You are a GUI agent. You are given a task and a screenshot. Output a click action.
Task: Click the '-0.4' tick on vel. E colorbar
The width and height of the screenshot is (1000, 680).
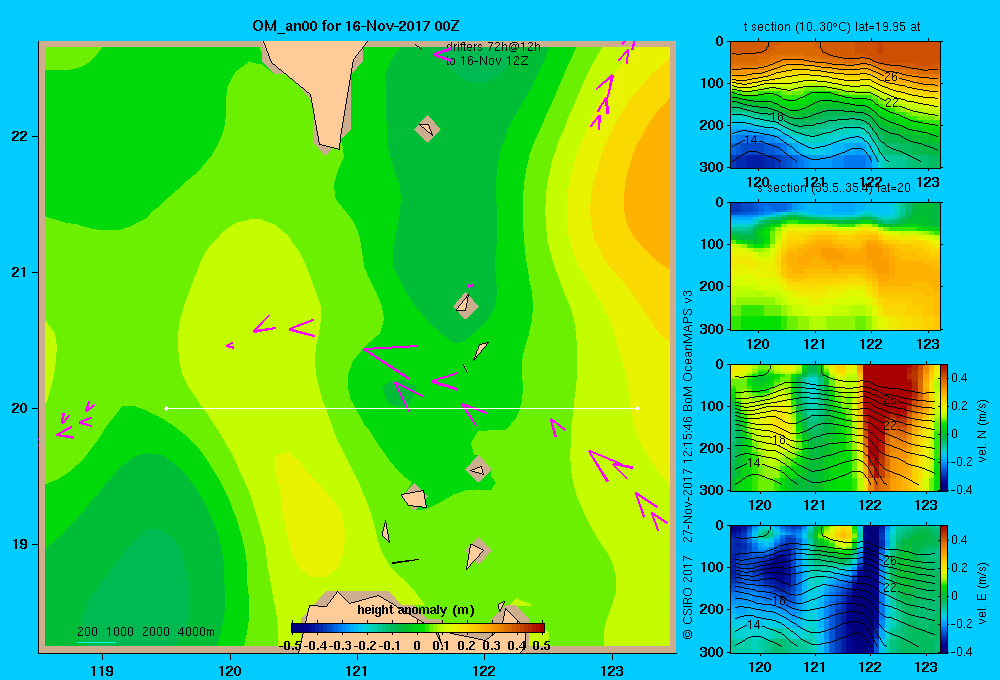pyautogui.click(x=960, y=651)
